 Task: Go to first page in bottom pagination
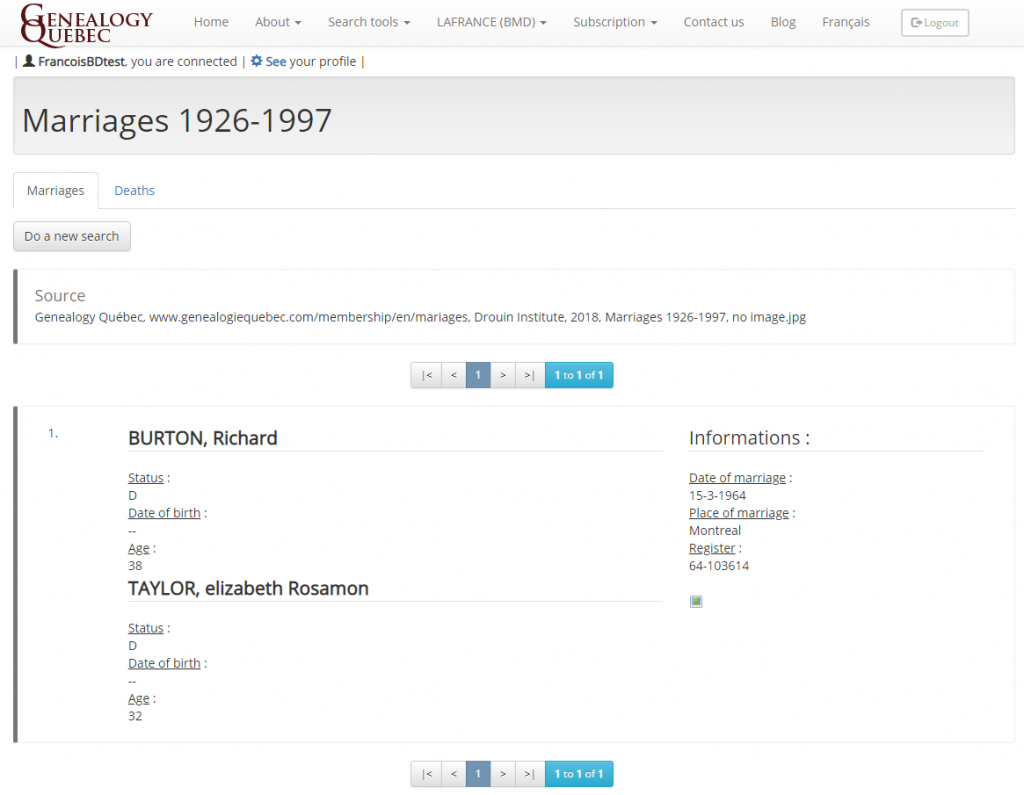pos(426,773)
